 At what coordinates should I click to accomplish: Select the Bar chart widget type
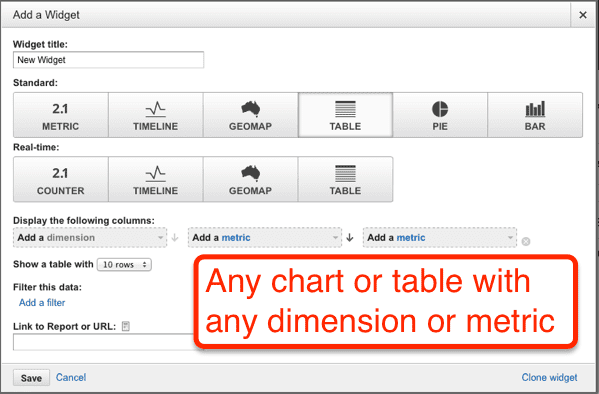click(x=535, y=115)
